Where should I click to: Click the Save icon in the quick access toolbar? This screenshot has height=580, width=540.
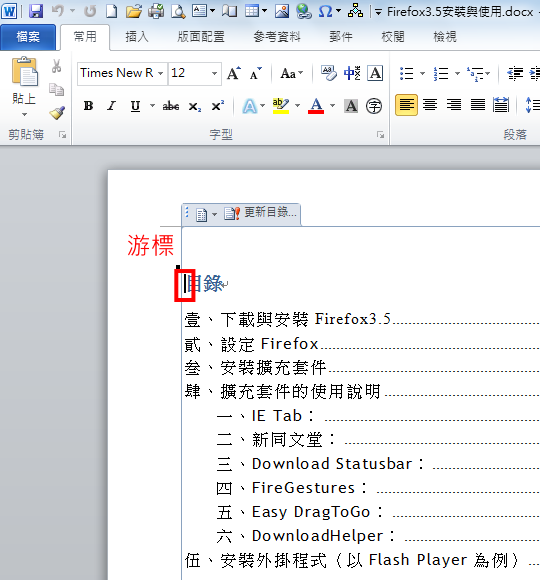tap(36, 11)
